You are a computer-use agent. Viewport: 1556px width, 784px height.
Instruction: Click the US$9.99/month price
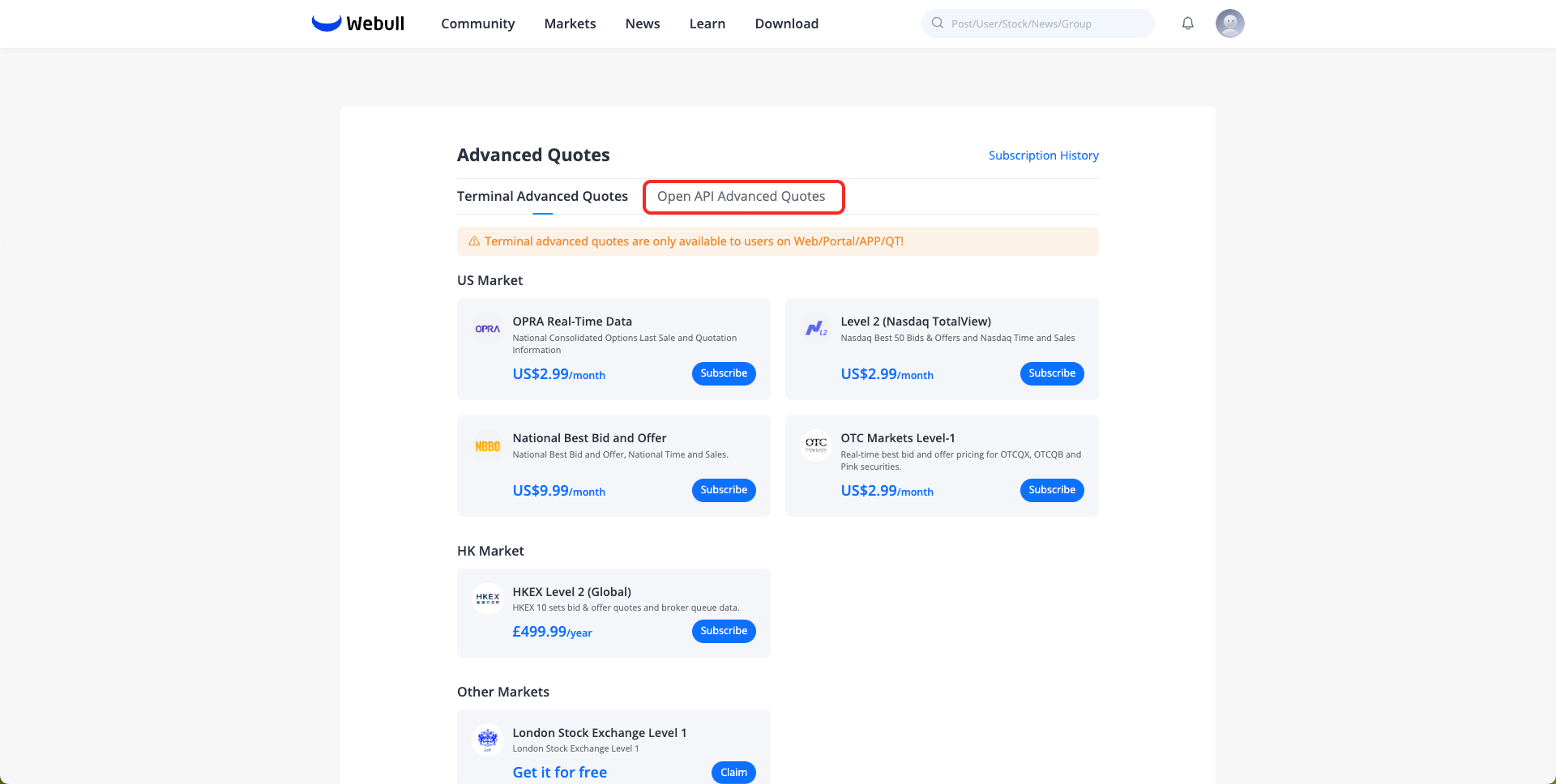558,491
